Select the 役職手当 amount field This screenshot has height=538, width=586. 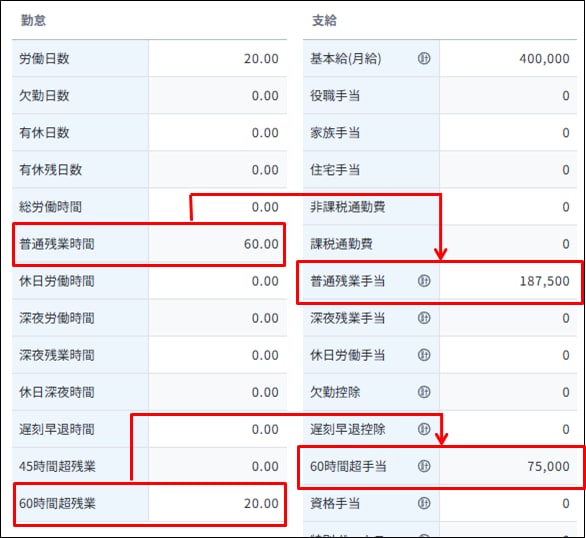click(508, 96)
